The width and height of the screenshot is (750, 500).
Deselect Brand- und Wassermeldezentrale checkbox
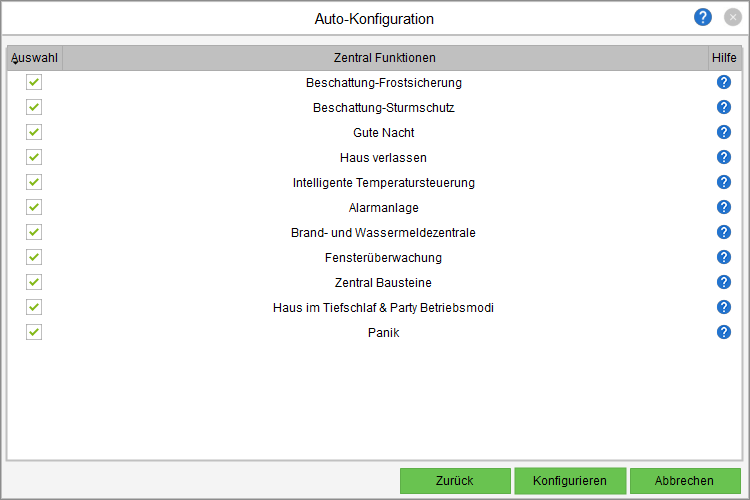point(34,232)
